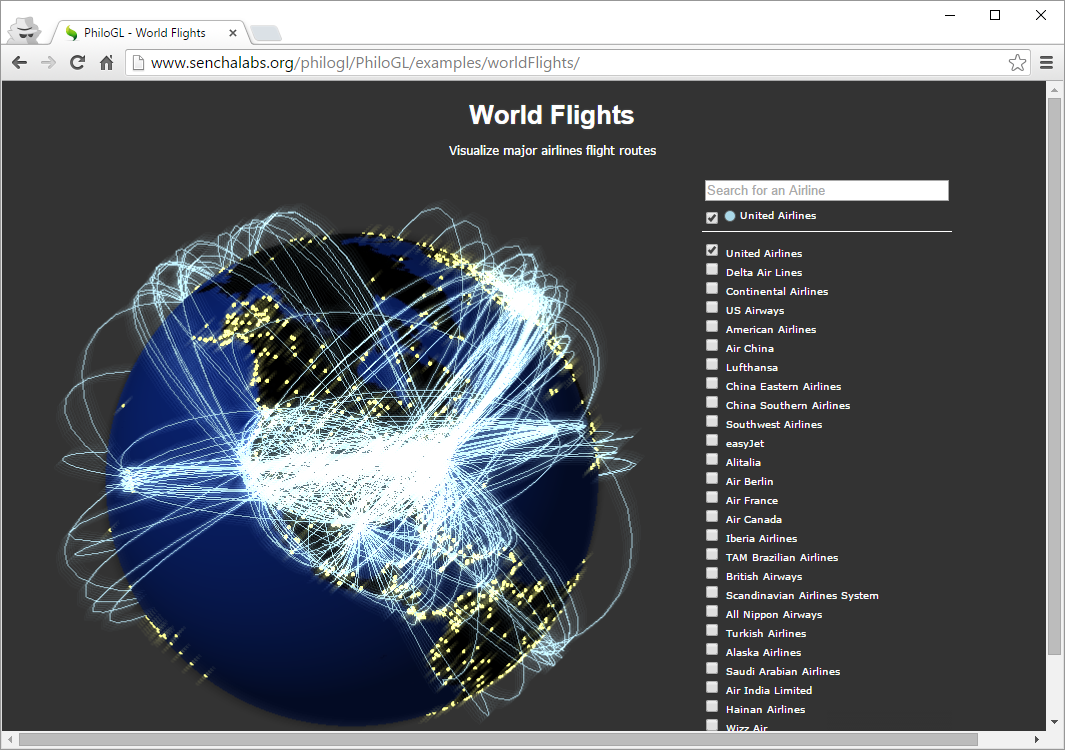Check the All Nippon Airways box
This screenshot has height=750, width=1065.
click(x=712, y=612)
